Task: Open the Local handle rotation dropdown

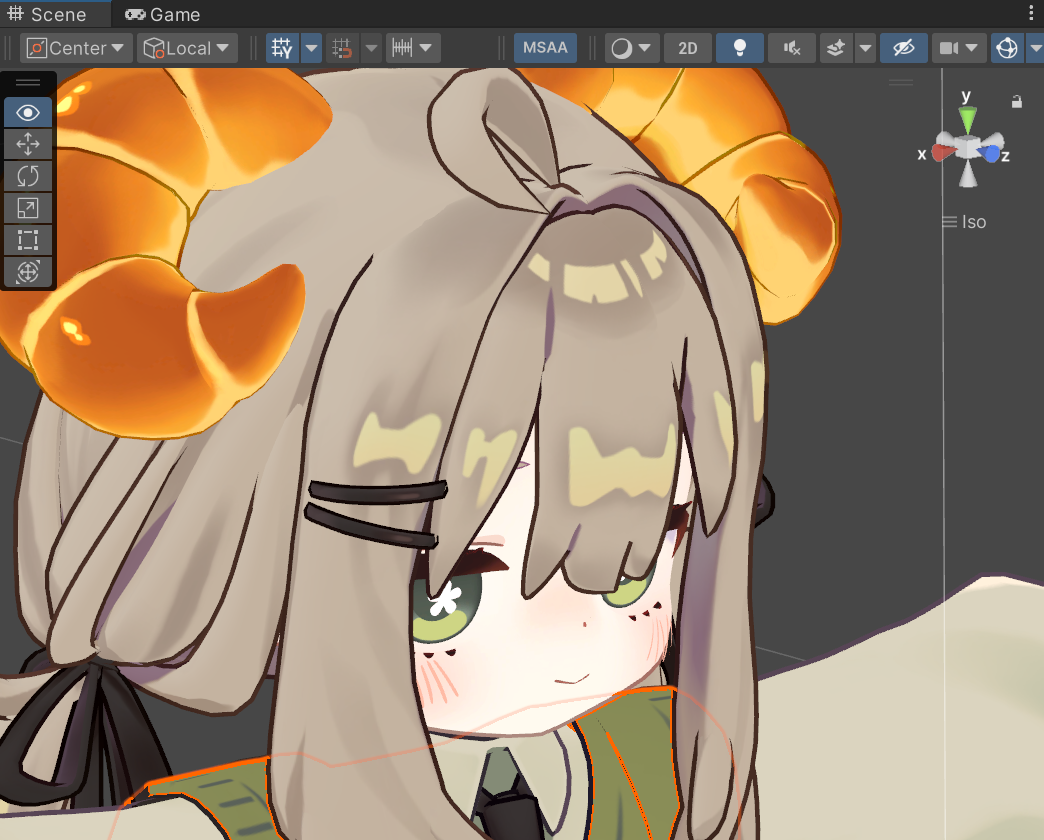Action: [187, 48]
